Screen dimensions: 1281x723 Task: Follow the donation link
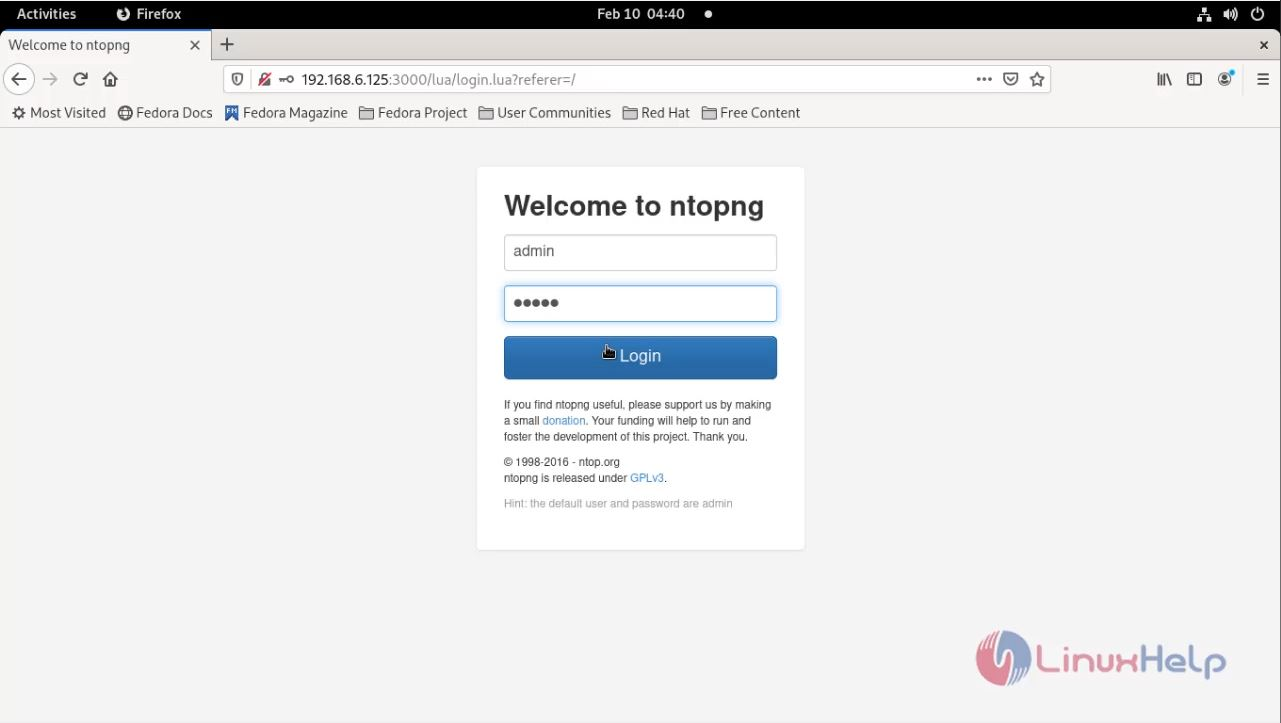click(x=564, y=421)
